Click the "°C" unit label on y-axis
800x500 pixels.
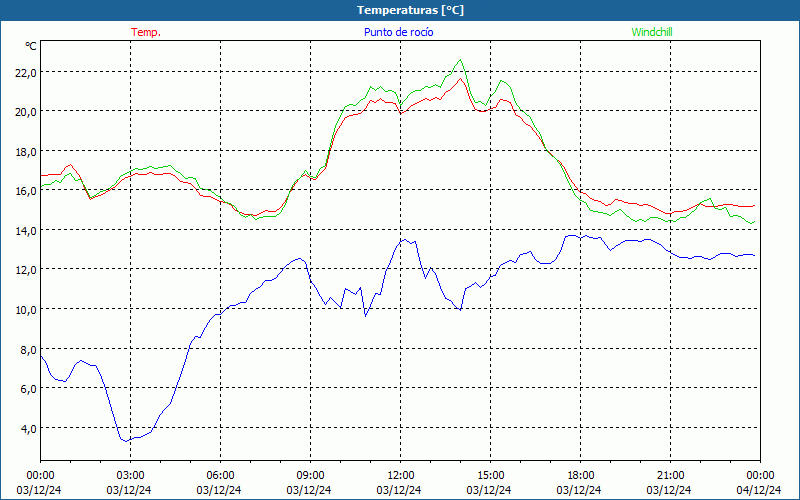tap(31, 46)
